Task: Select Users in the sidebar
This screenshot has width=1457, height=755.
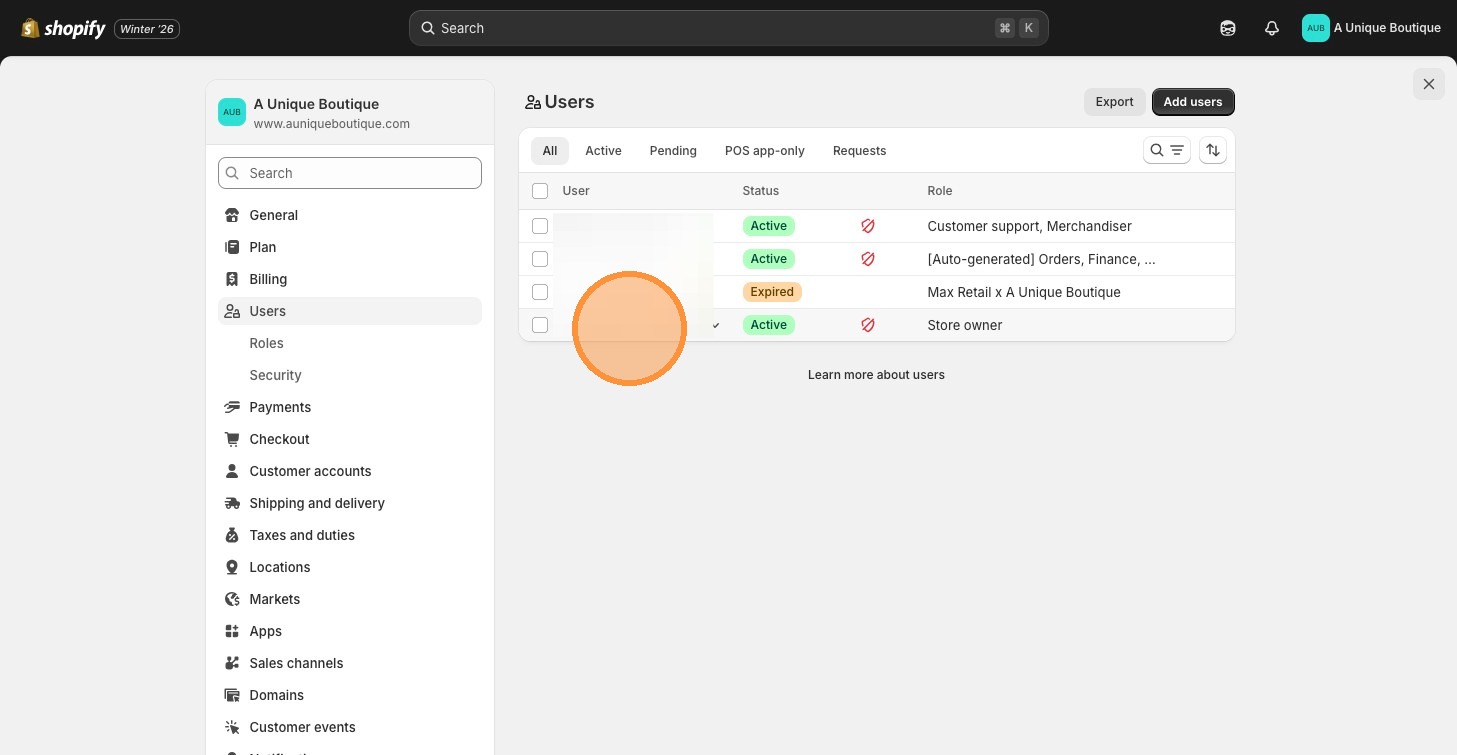Action: [x=350, y=311]
